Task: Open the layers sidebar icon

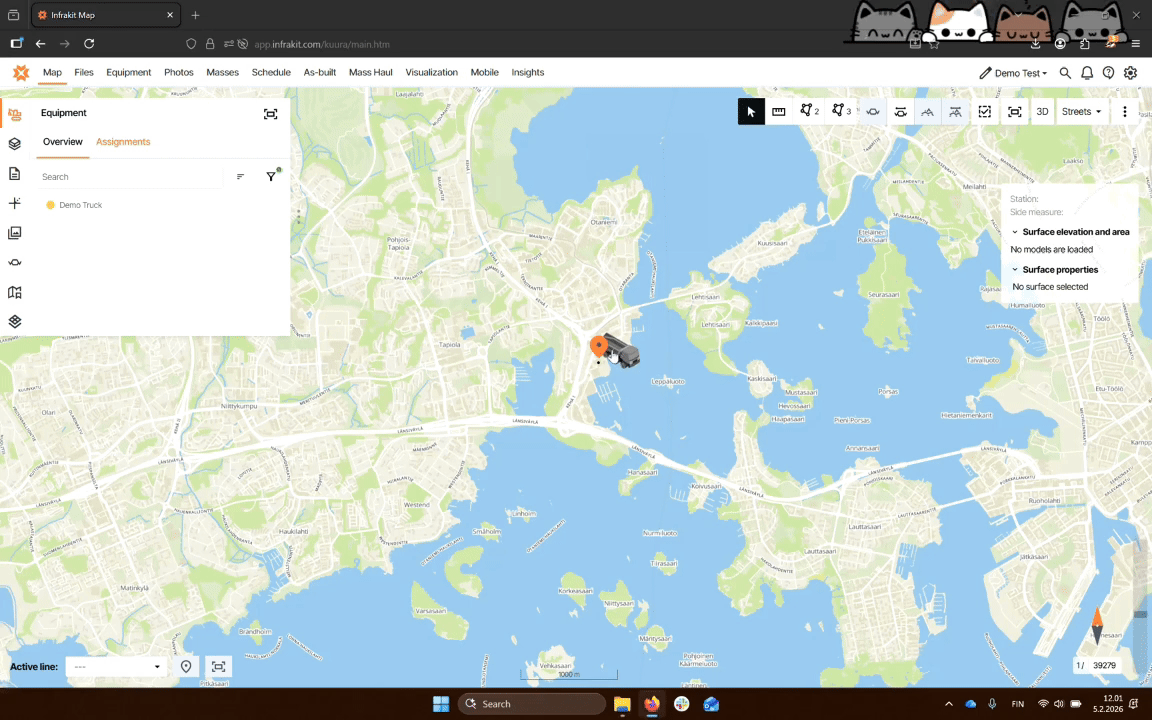Action: point(15,144)
